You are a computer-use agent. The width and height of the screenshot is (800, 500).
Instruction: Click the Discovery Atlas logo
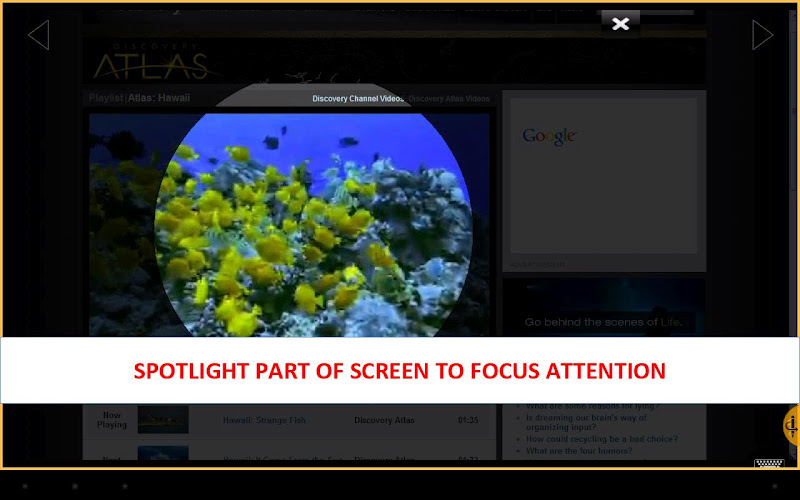152,63
